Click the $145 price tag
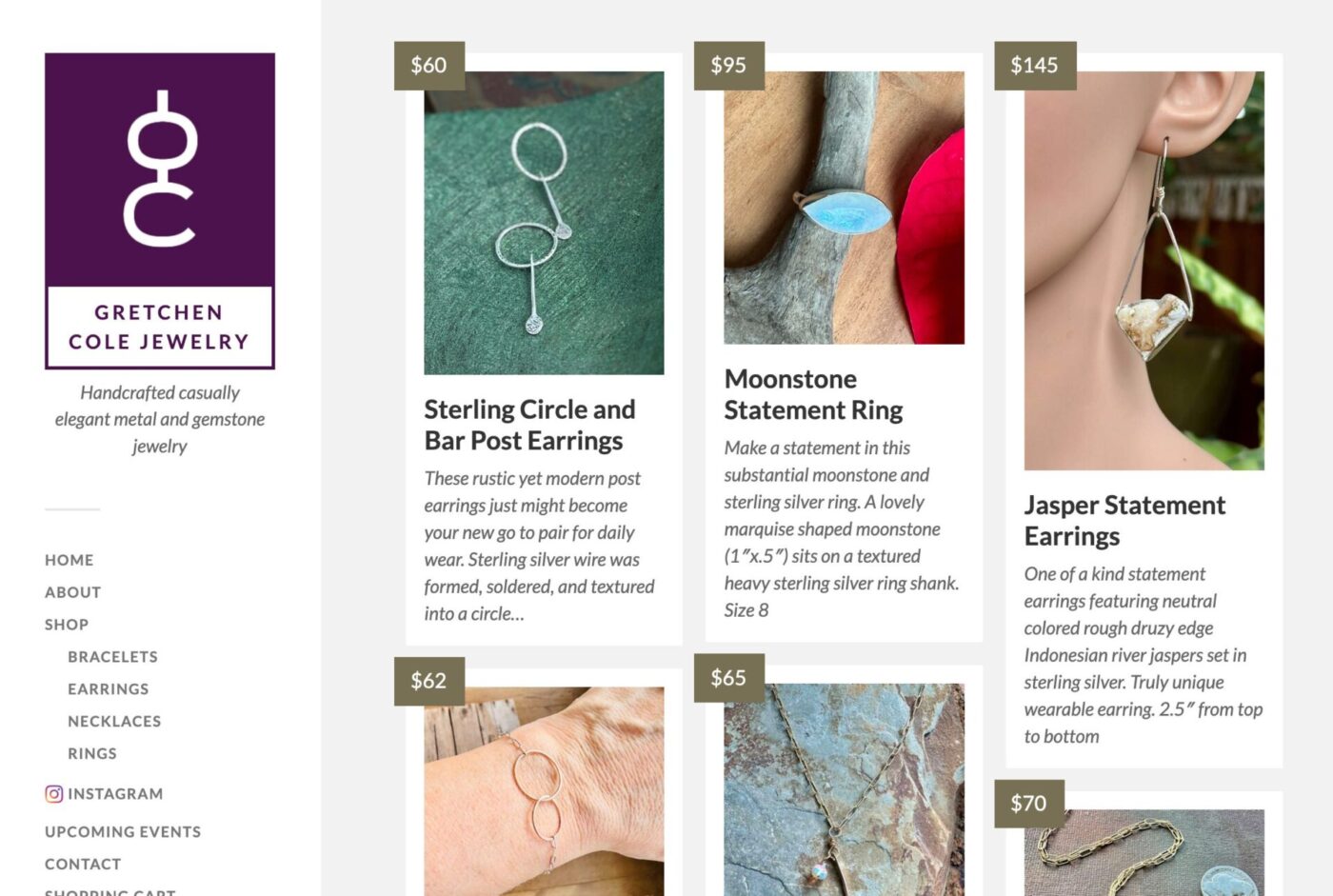1333x896 pixels. click(1035, 65)
